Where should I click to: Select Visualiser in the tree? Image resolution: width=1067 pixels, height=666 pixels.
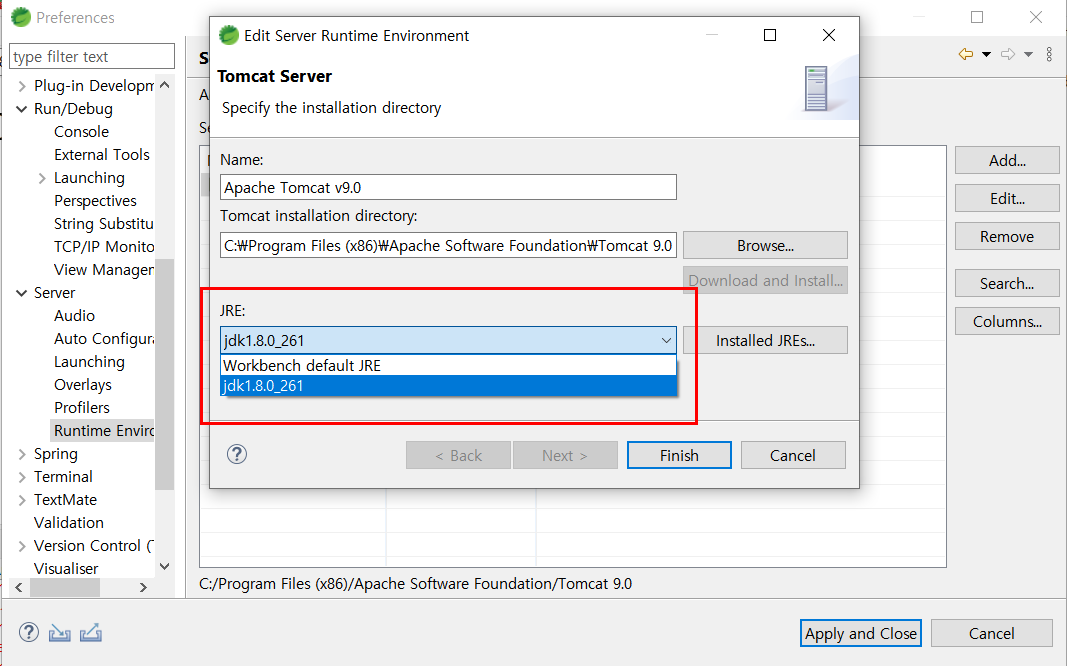point(66,569)
